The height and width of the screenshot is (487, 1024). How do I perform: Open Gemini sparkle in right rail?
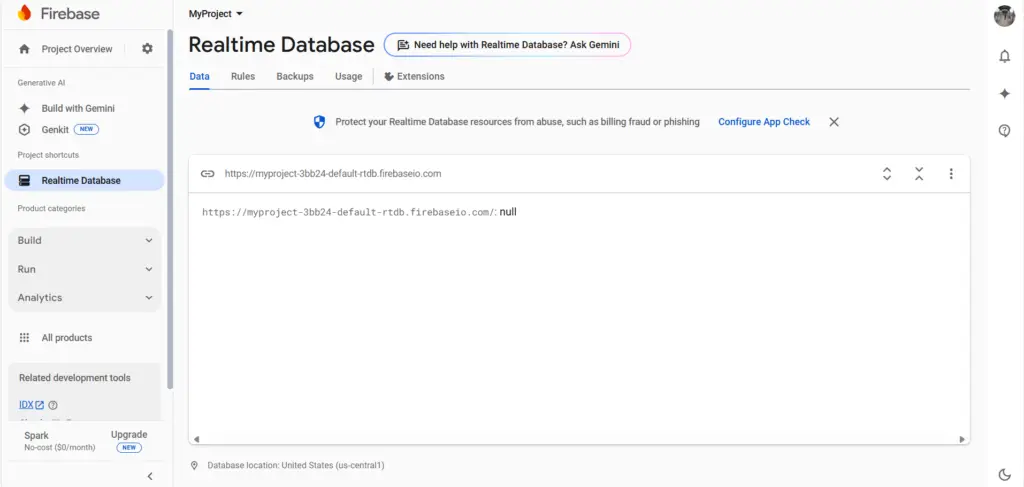click(x=1004, y=94)
